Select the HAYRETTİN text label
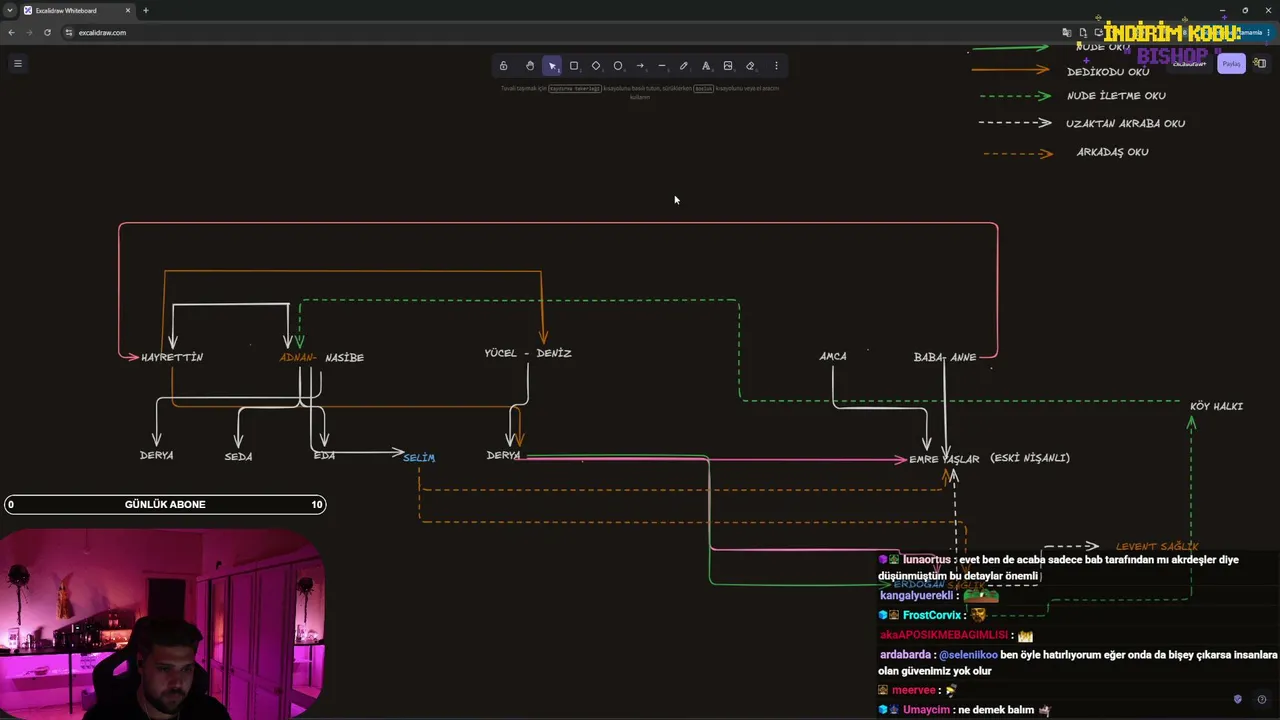The width and height of the screenshot is (1280, 720). pos(172,357)
